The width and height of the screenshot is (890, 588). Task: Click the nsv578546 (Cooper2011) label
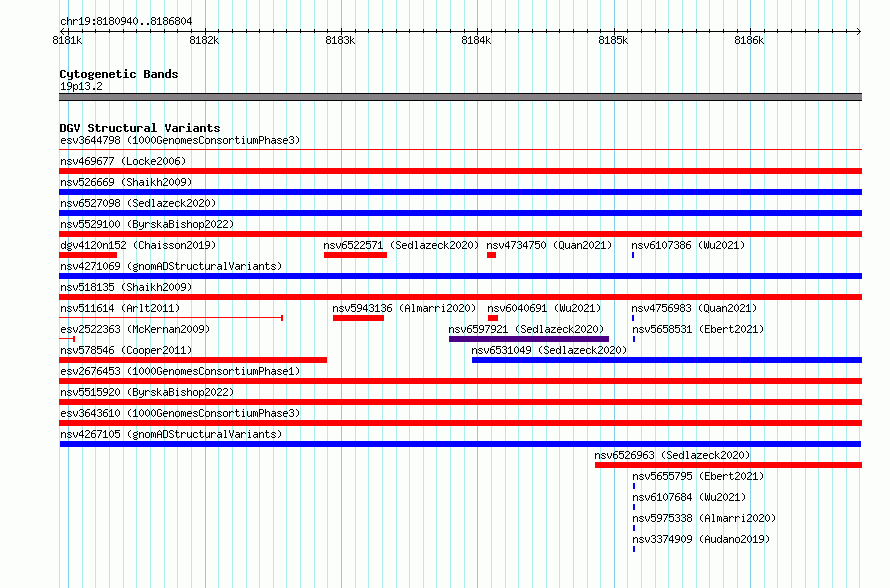(126, 350)
